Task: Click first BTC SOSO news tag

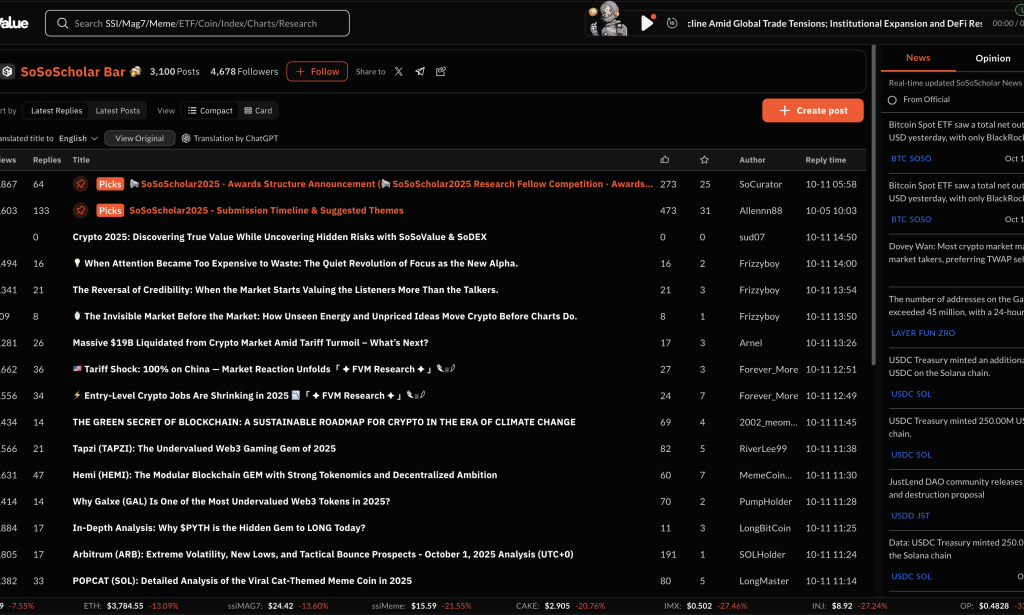Action: pyautogui.click(x=911, y=159)
